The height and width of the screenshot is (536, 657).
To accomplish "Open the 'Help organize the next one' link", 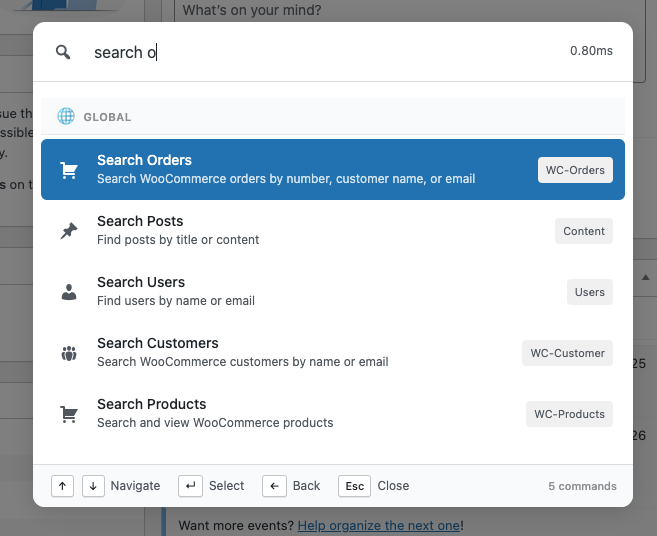I will tap(378, 526).
